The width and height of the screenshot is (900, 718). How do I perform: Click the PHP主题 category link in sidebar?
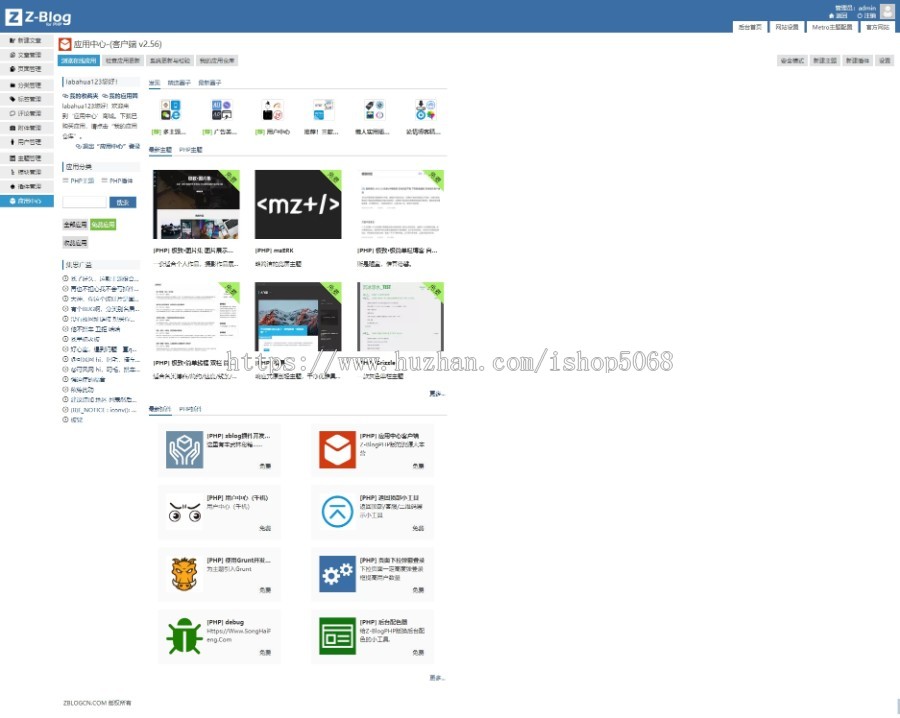[81, 181]
